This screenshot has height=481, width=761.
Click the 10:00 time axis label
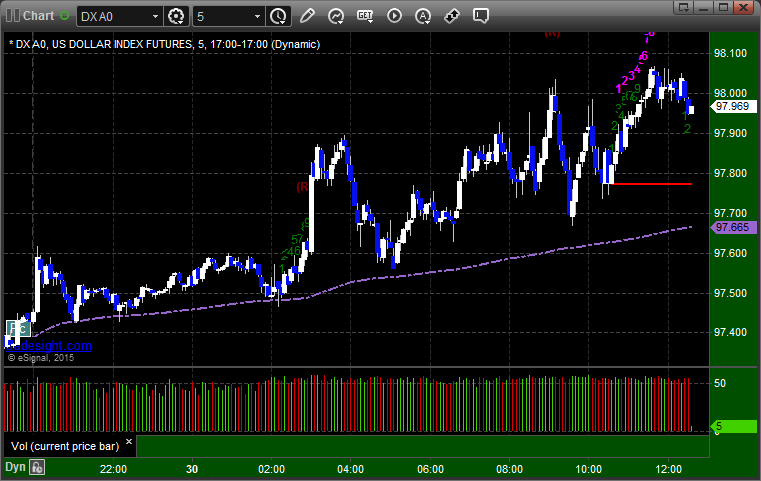click(x=589, y=469)
